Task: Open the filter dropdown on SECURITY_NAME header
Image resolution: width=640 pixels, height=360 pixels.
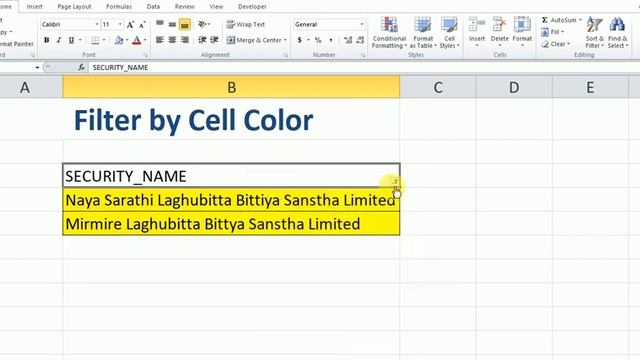Action: pyautogui.click(x=395, y=181)
